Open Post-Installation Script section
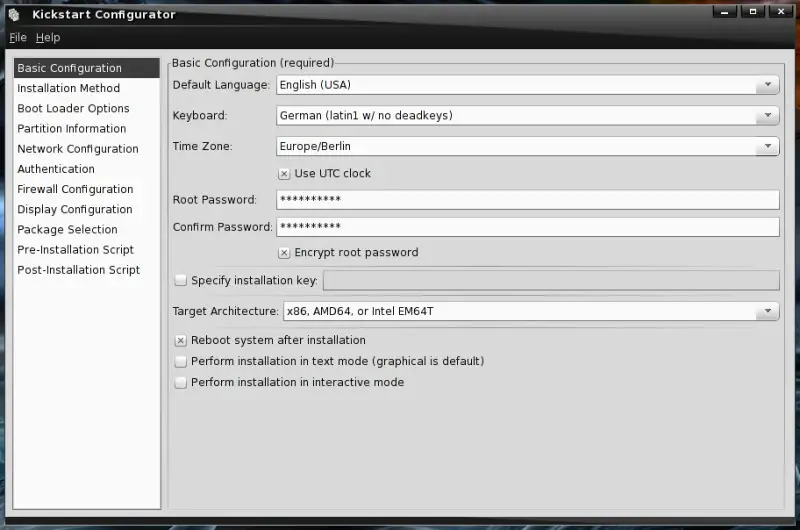 point(87,270)
